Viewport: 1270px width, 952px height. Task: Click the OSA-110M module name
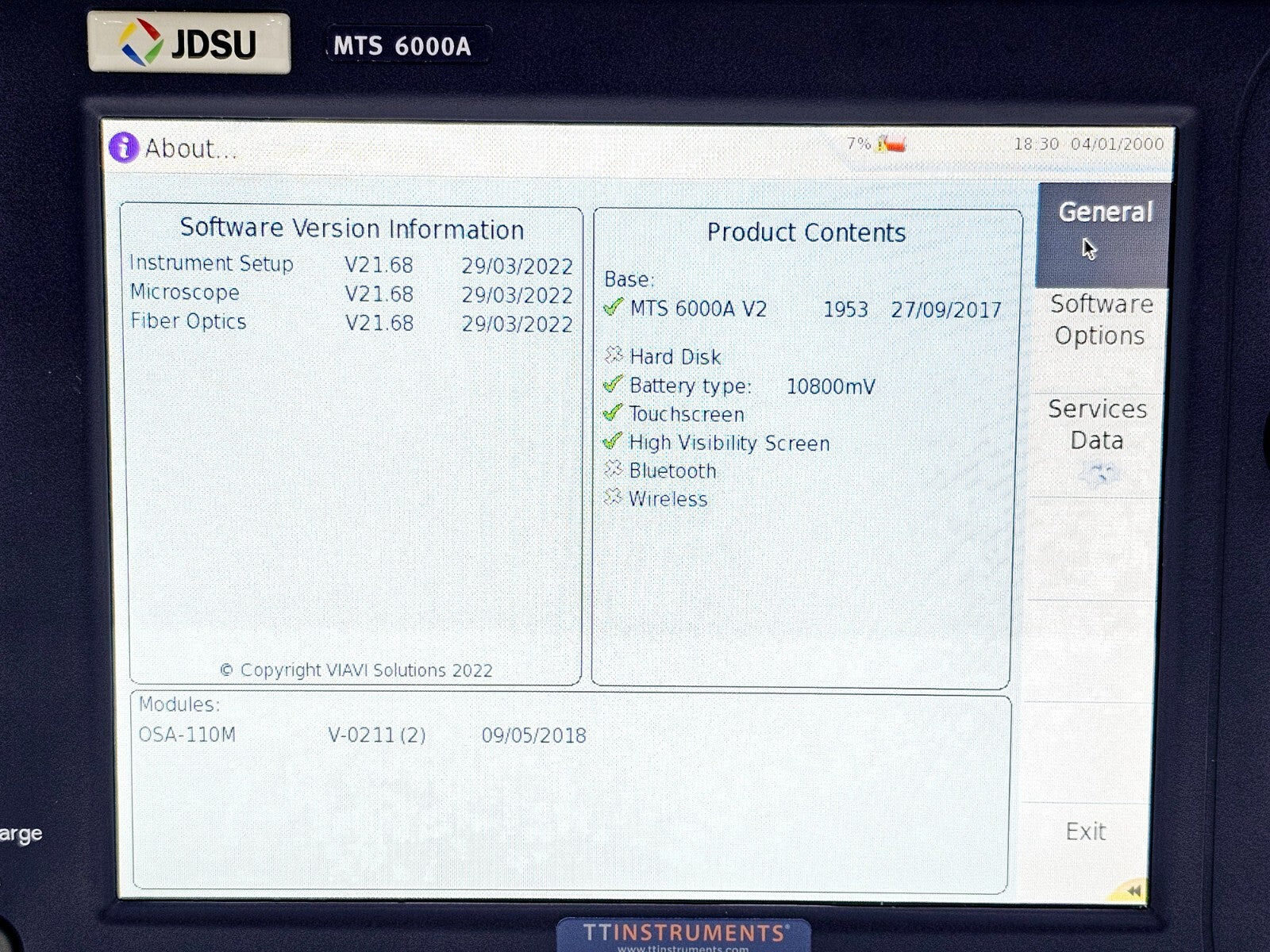187,735
